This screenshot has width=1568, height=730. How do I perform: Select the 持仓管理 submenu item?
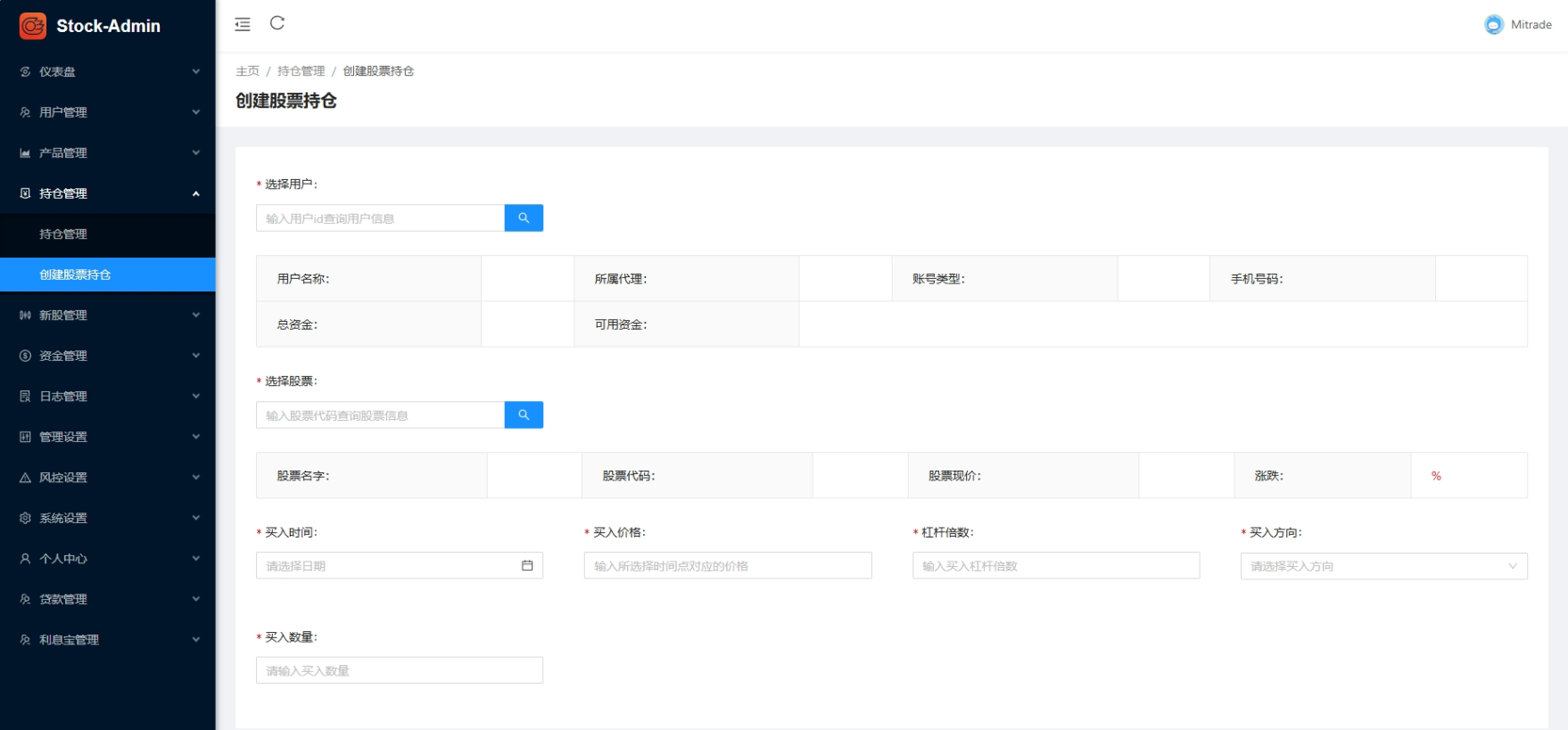coord(63,234)
